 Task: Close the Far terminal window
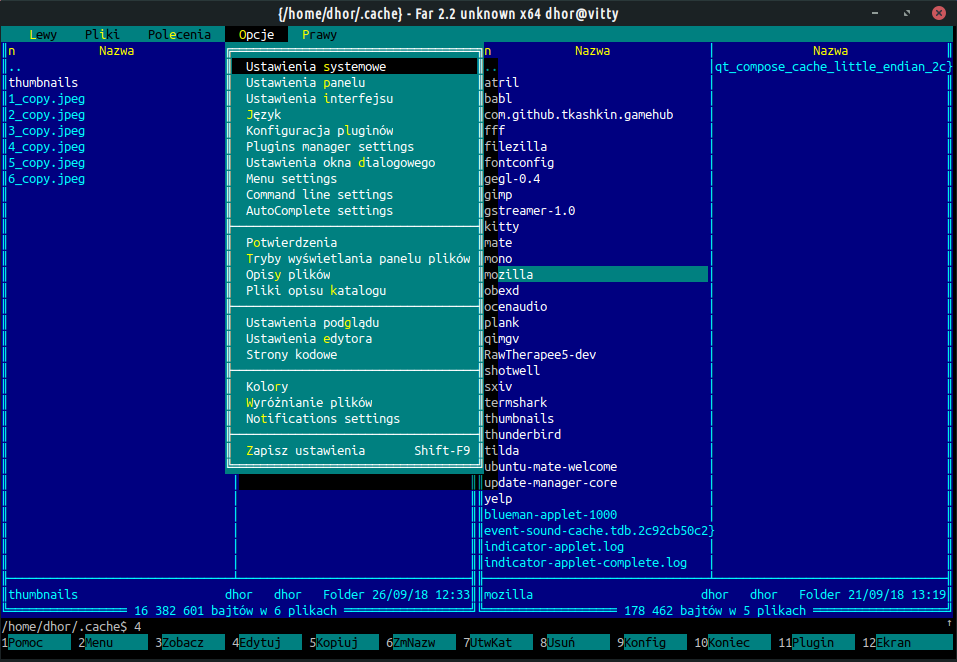click(x=939, y=13)
